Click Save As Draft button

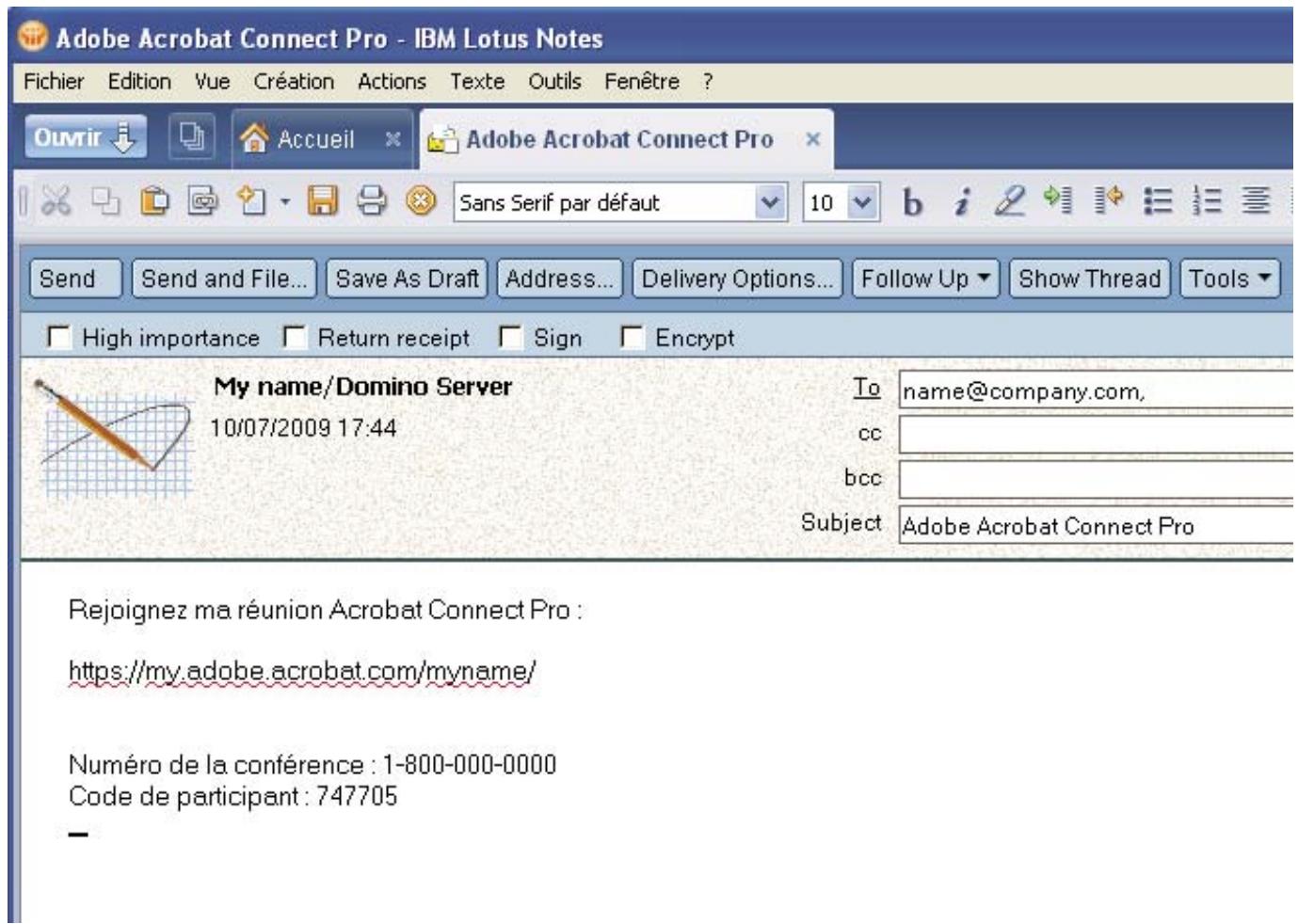pos(407,279)
